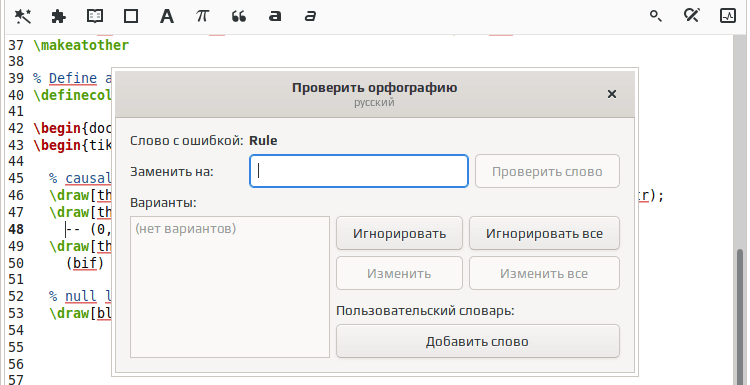The image size is (750, 385).
Task: Click the 'Игнорировать все' button
Action: click(x=544, y=233)
